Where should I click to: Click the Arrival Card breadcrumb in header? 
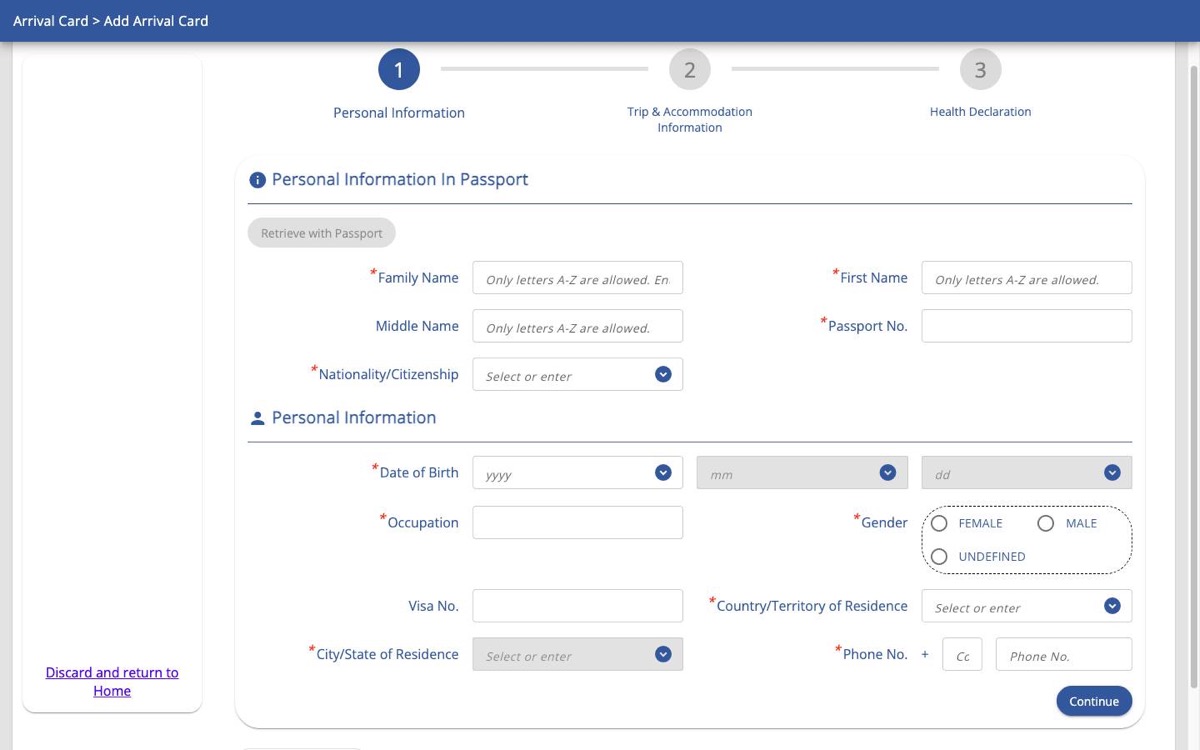pos(50,20)
